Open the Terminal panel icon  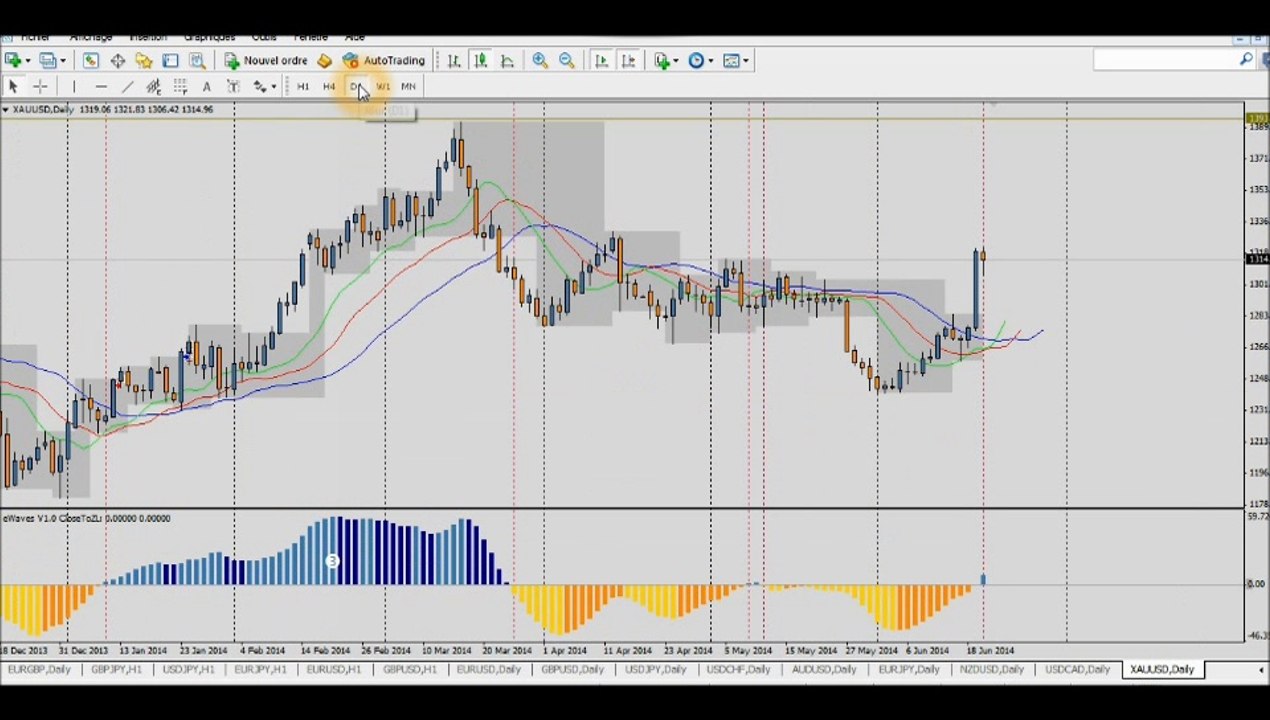pos(171,61)
